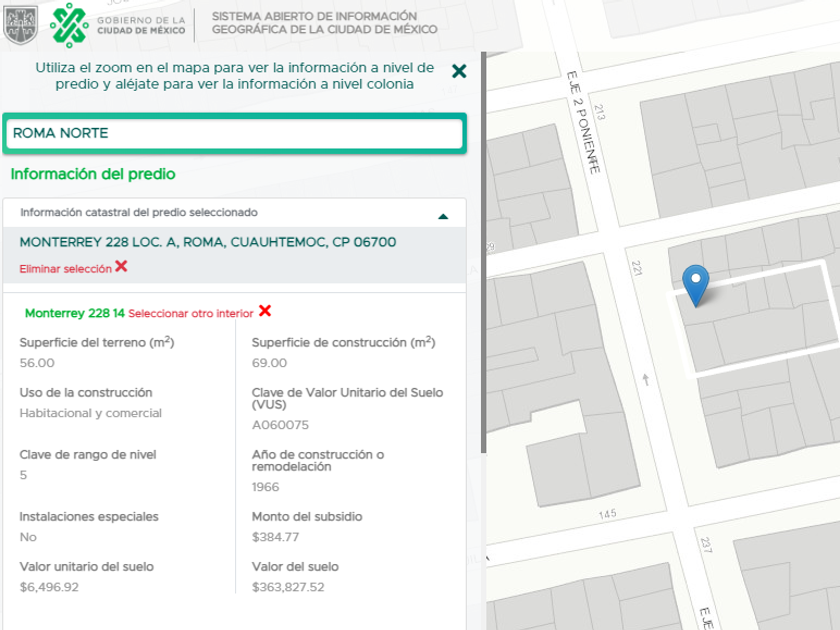
Task: Click red X next to Seleccionar otro interior
Action: (265, 311)
